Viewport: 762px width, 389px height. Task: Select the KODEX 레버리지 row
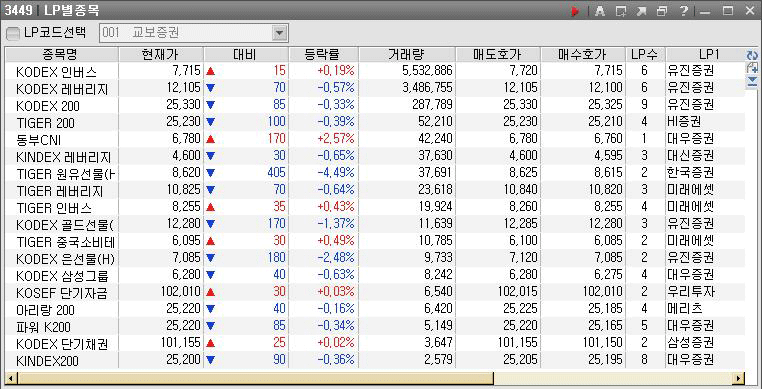374,88
